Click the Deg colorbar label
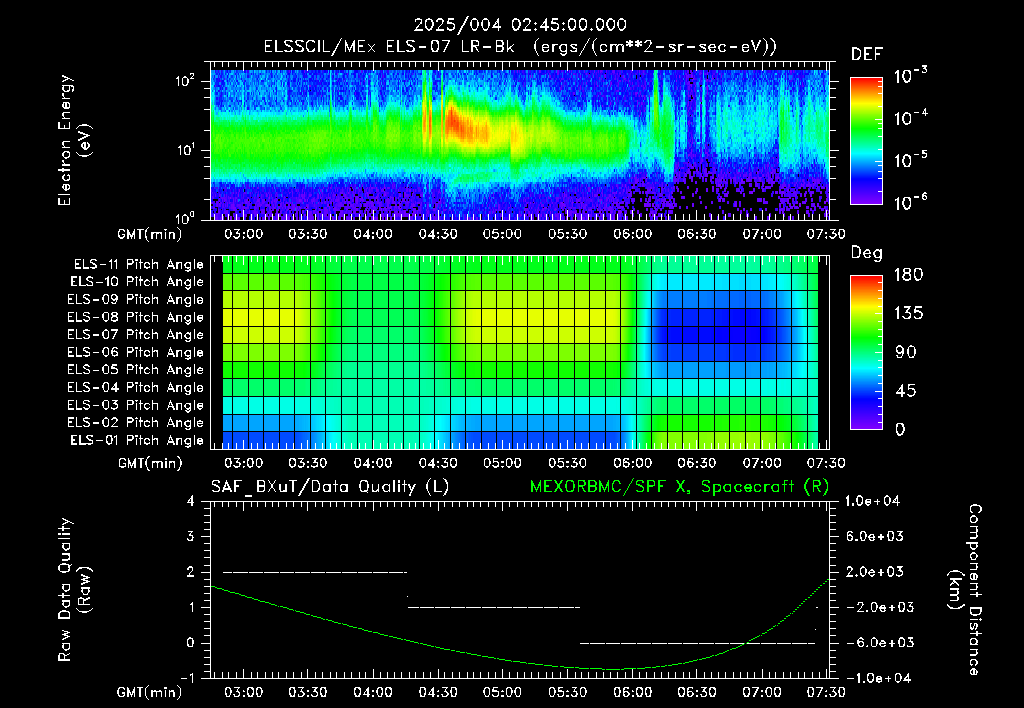 coord(867,253)
